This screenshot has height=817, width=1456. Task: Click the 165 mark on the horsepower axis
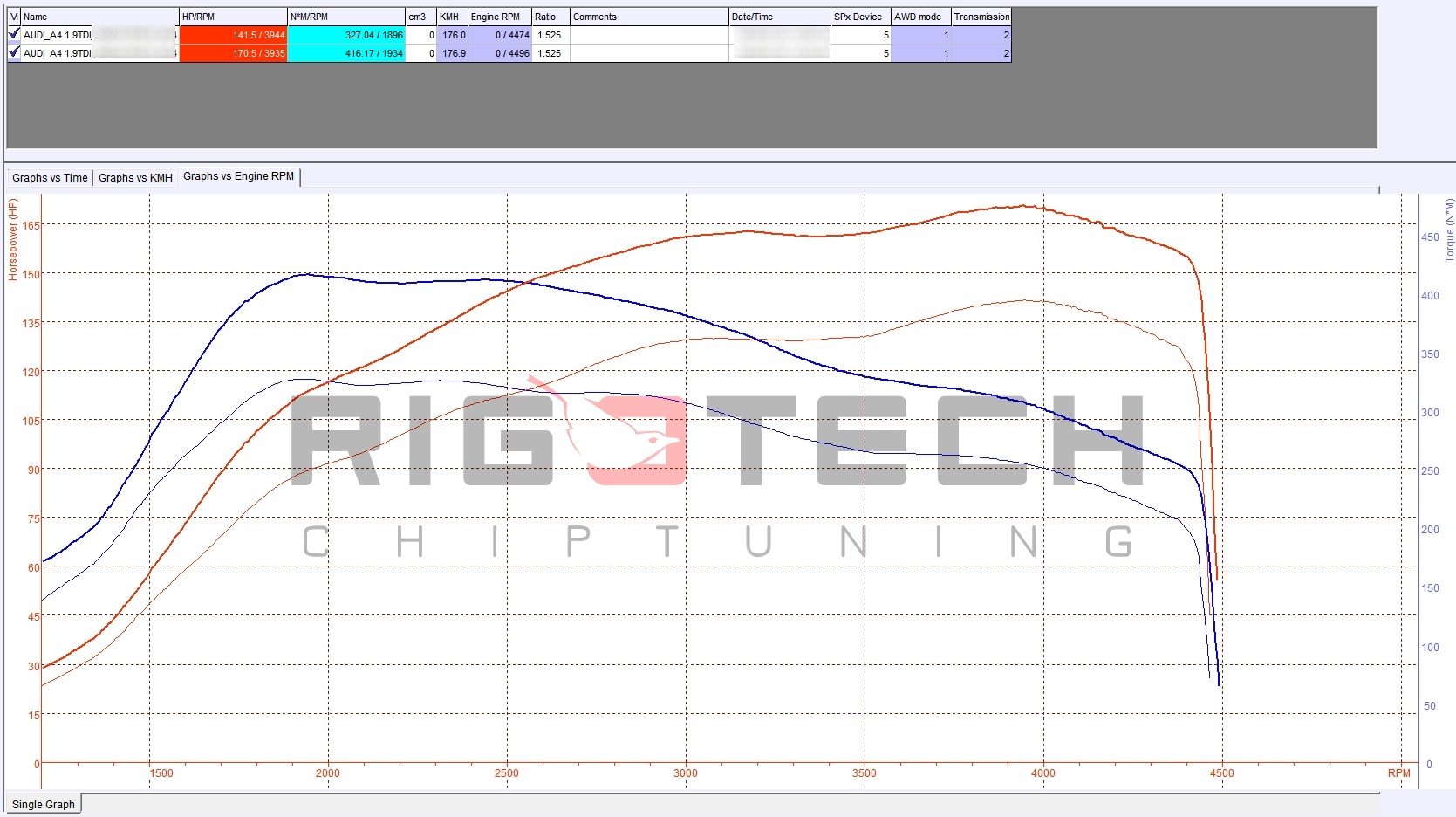point(31,225)
